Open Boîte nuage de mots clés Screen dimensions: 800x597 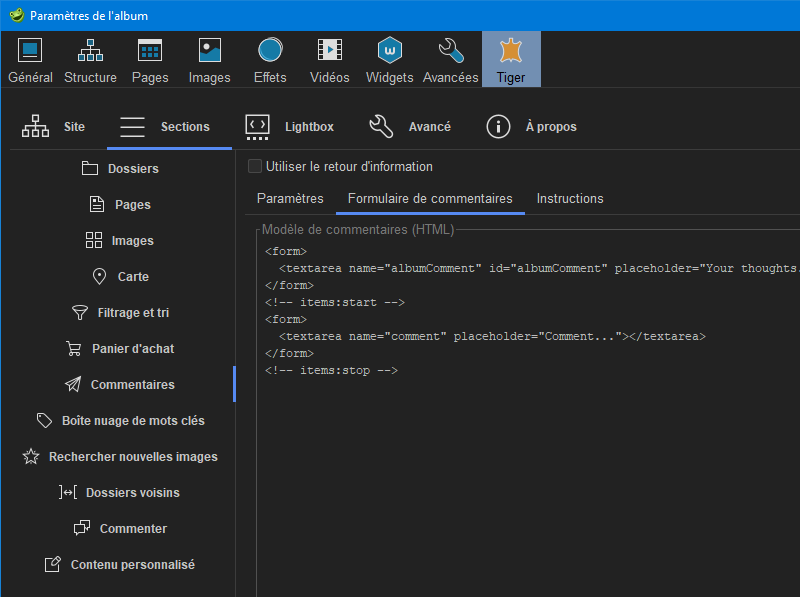click(x=120, y=421)
